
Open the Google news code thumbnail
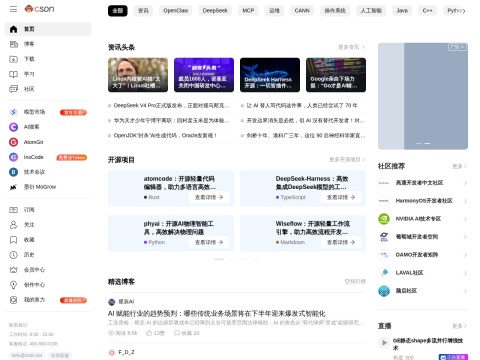336,75
